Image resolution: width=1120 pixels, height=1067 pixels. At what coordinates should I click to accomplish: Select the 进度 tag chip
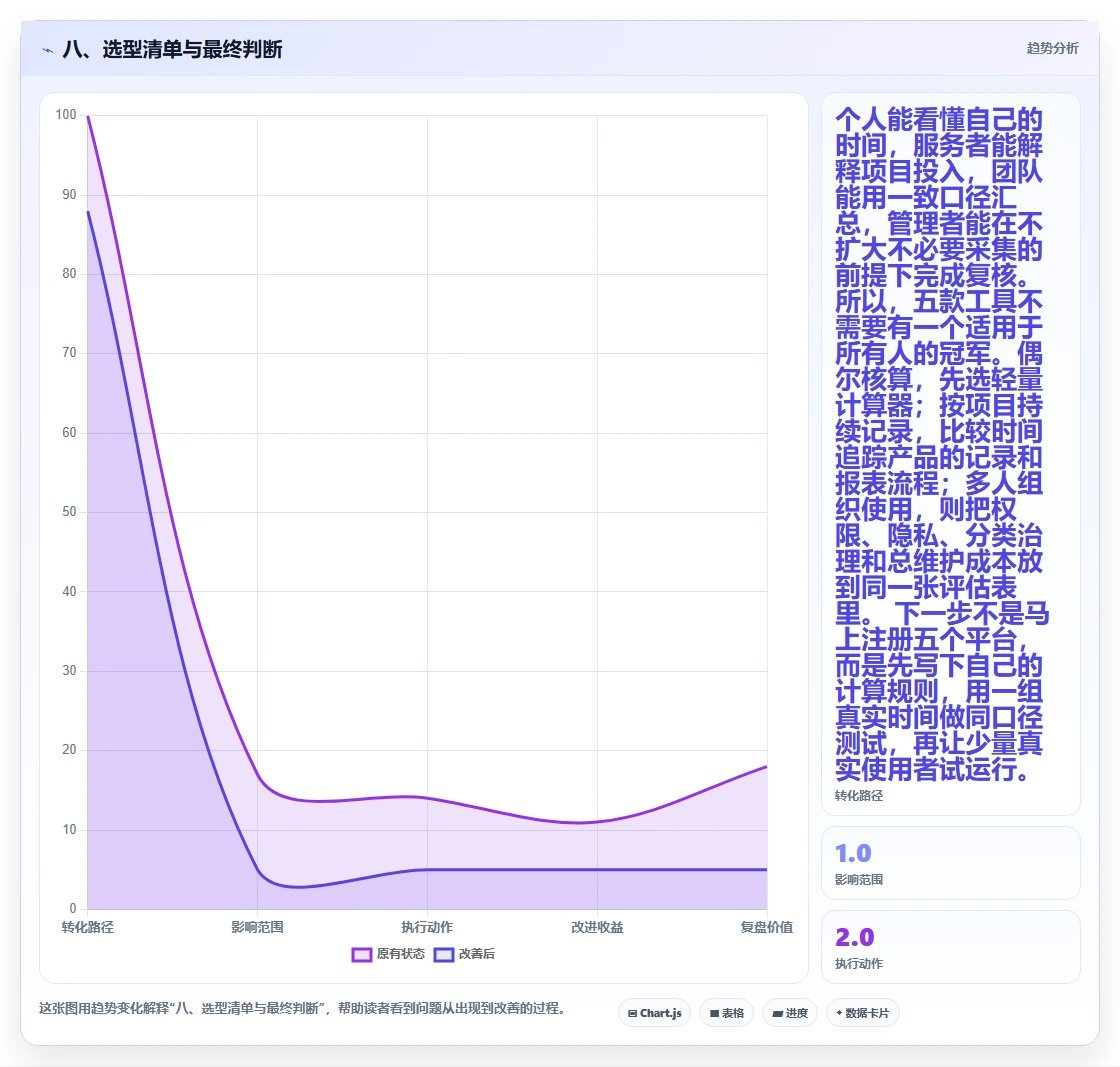790,1013
